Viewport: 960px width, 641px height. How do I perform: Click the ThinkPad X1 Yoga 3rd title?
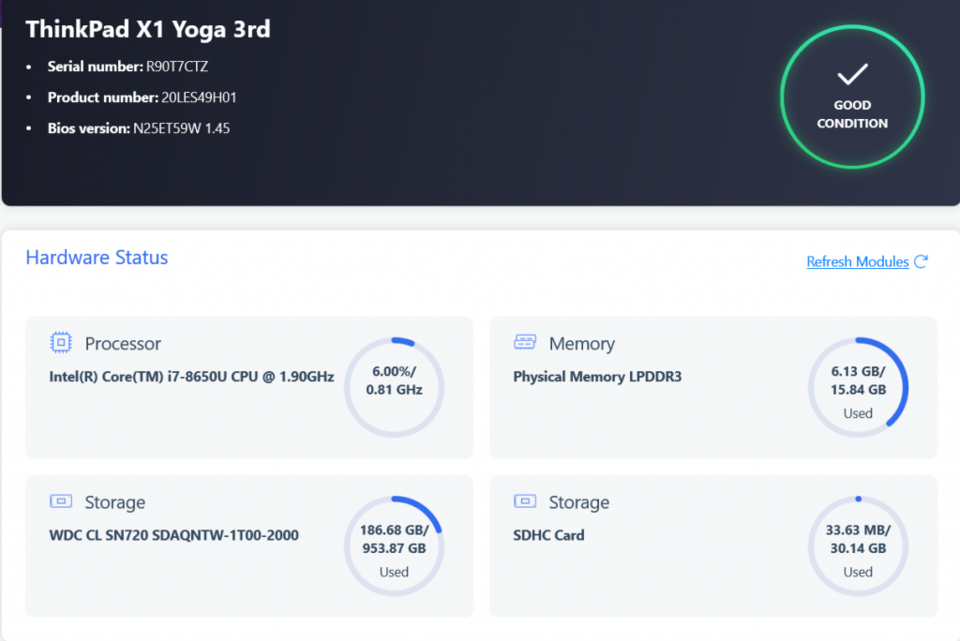coord(148,29)
